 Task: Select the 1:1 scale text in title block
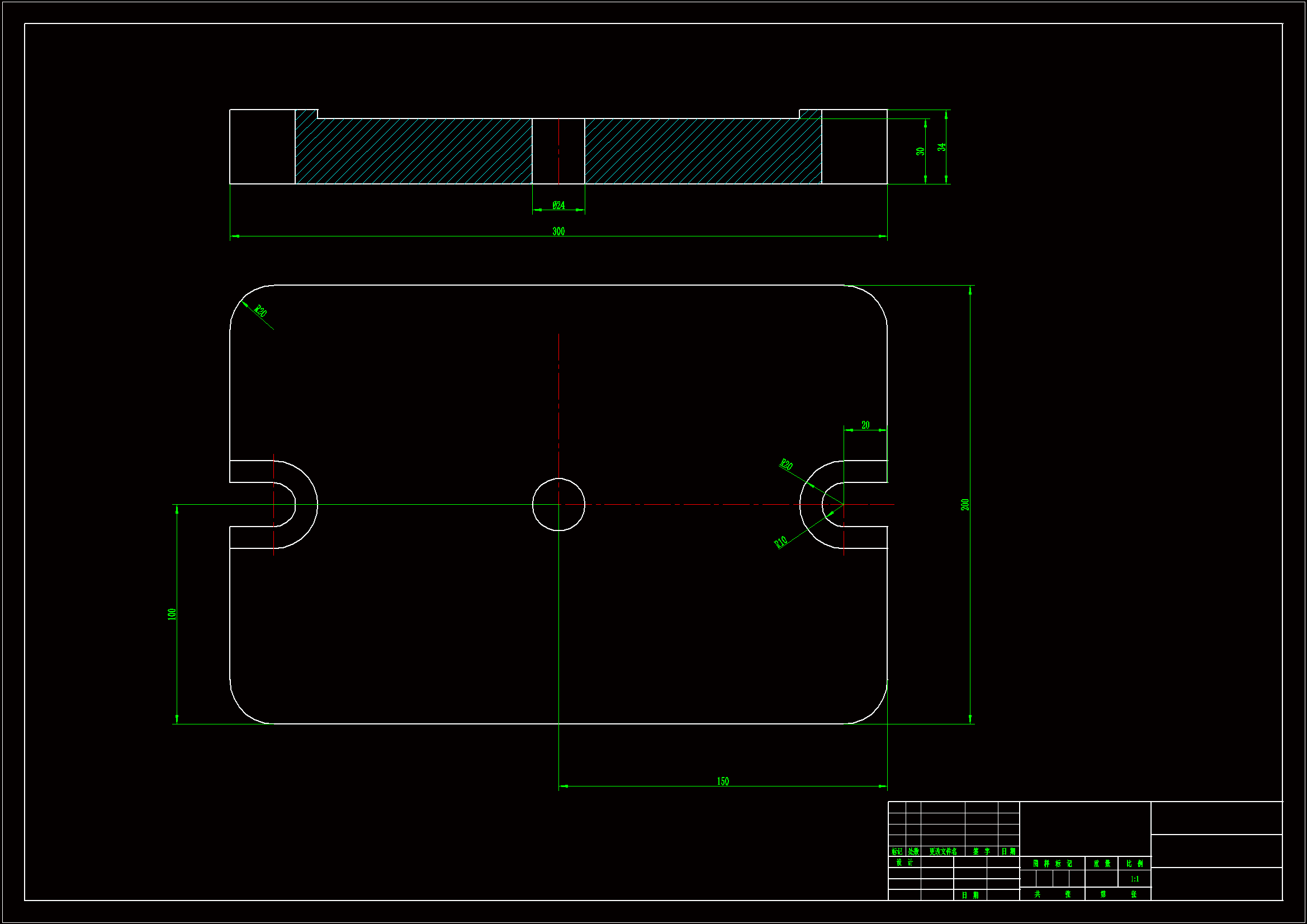point(1134,879)
